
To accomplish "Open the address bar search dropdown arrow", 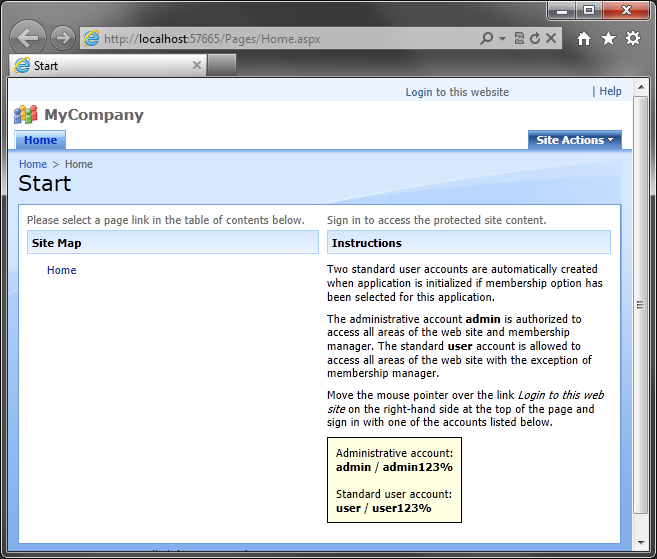I will pyautogui.click(x=502, y=39).
